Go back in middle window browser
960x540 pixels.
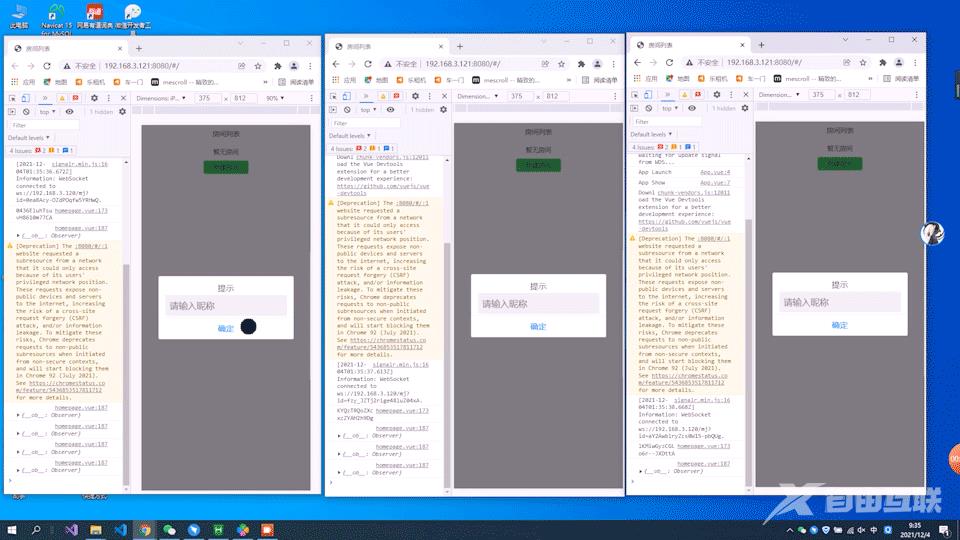pyautogui.click(x=336, y=64)
